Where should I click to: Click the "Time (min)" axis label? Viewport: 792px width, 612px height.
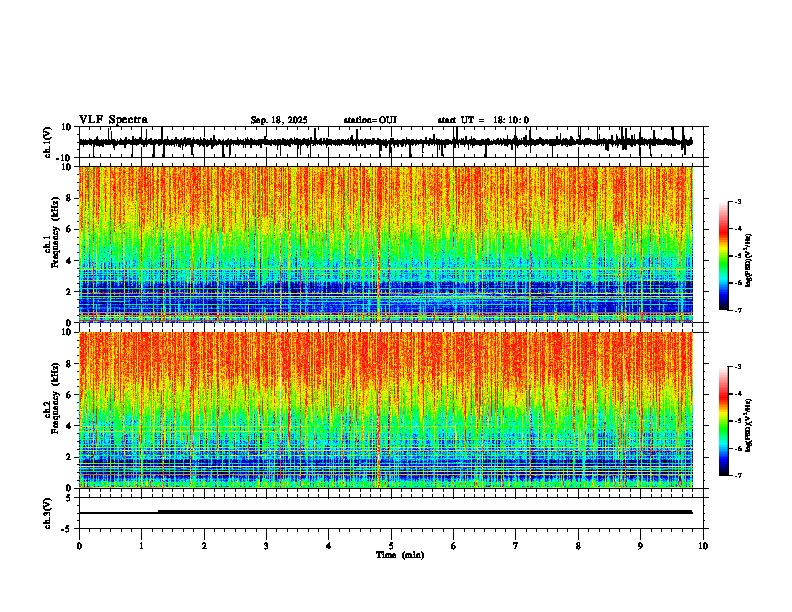(400, 555)
